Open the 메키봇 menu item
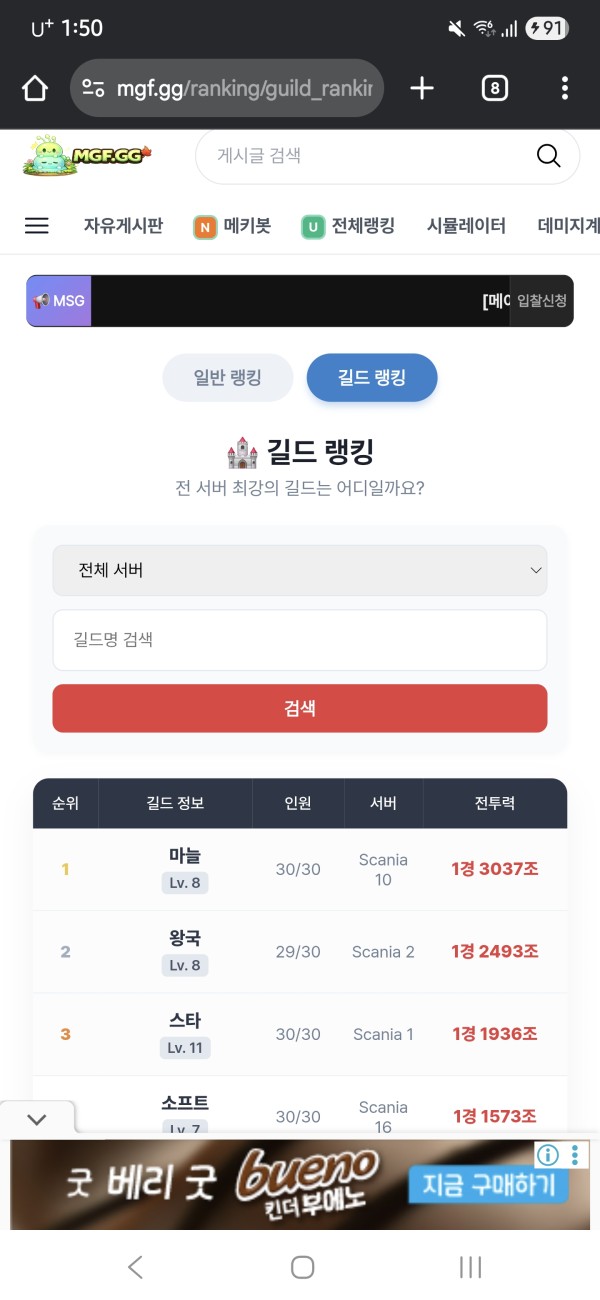Viewport: 600px width, 1300px height. [232, 226]
